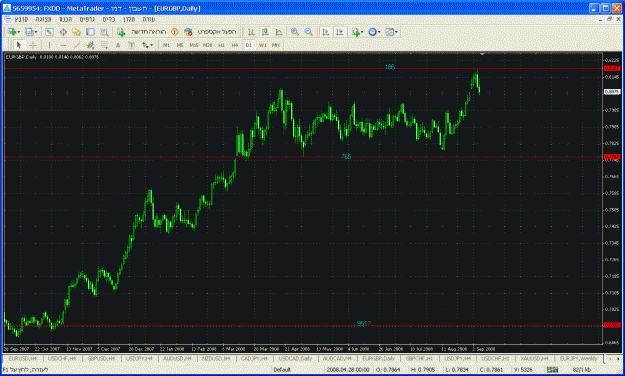Switch to the USDCAD,Daily chart tab
This screenshot has height=376, width=625.
point(295,359)
